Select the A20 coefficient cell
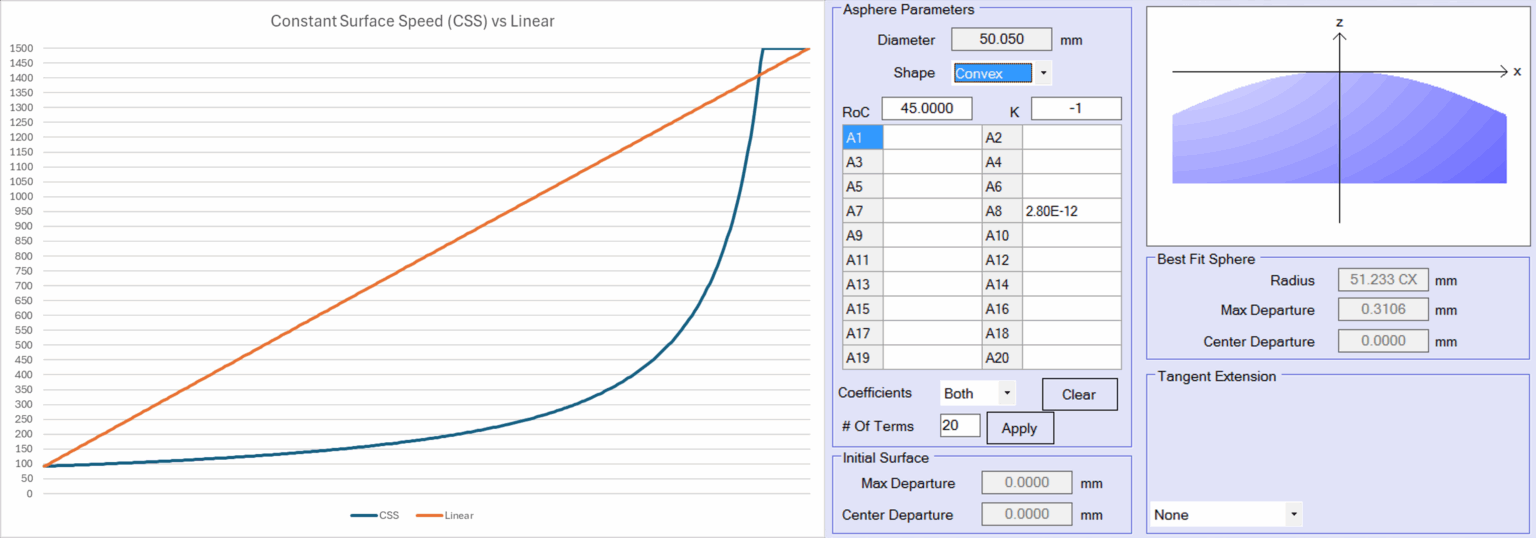Viewport: 1536px width, 538px height. point(1071,358)
